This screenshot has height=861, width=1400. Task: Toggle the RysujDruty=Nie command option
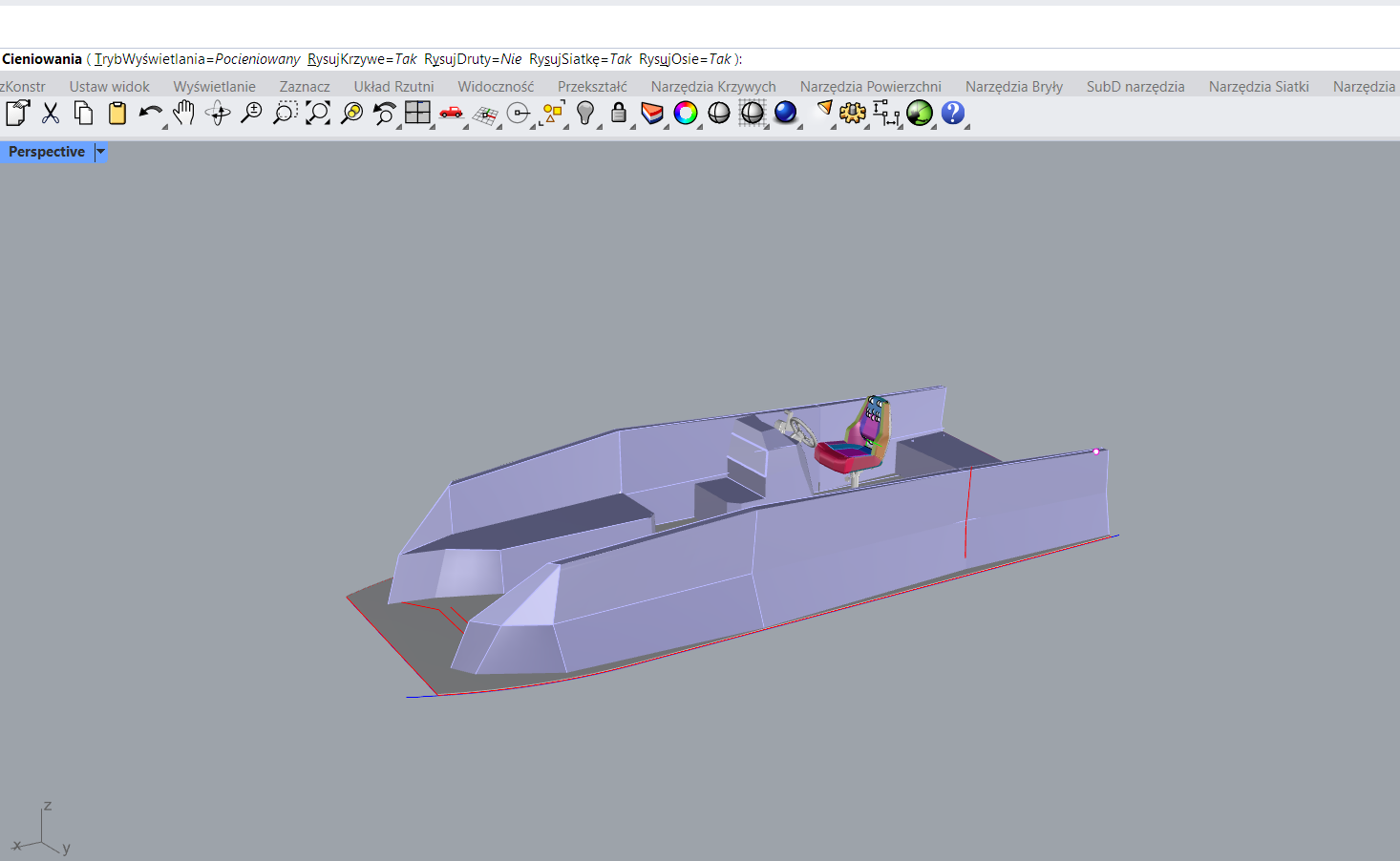tap(473, 59)
